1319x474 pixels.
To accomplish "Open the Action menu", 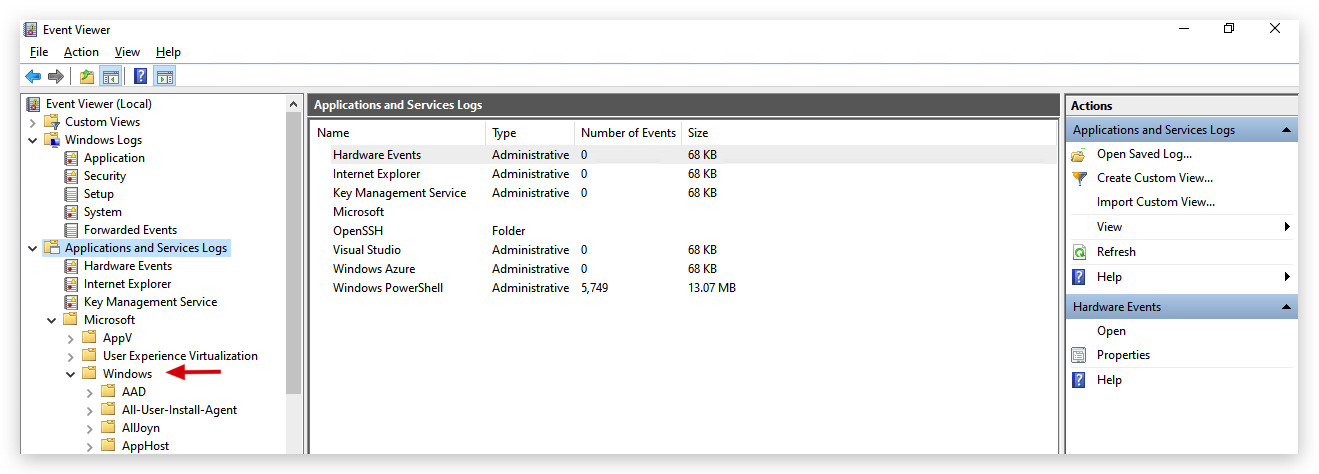I will (x=81, y=52).
